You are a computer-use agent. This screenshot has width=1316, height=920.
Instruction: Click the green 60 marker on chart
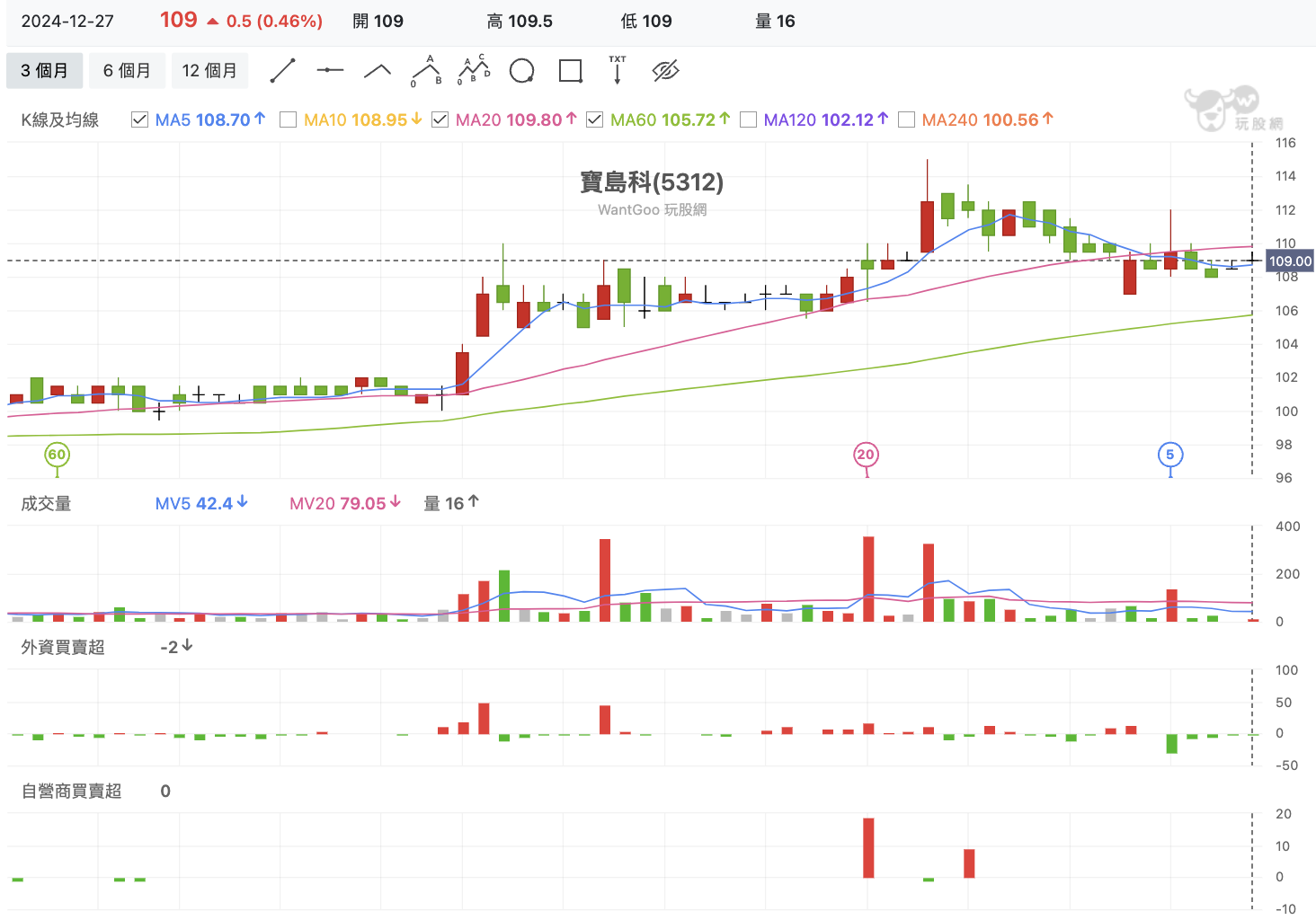coord(57,455)
